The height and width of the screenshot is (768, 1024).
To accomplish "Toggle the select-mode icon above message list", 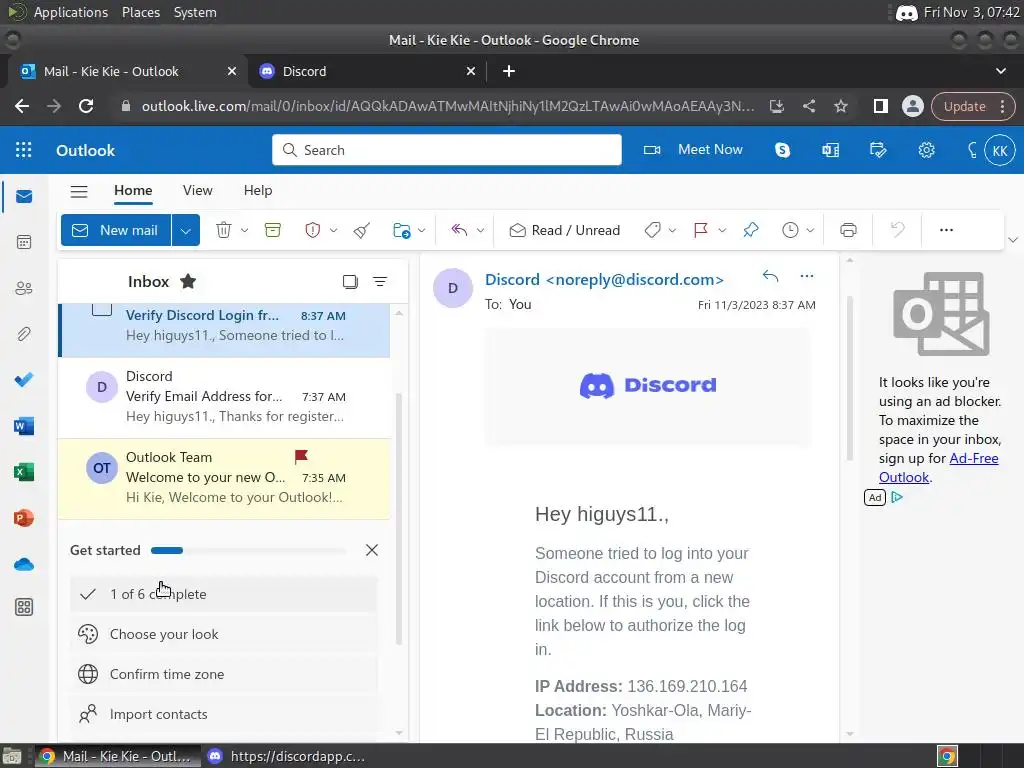I will point(350,281).
